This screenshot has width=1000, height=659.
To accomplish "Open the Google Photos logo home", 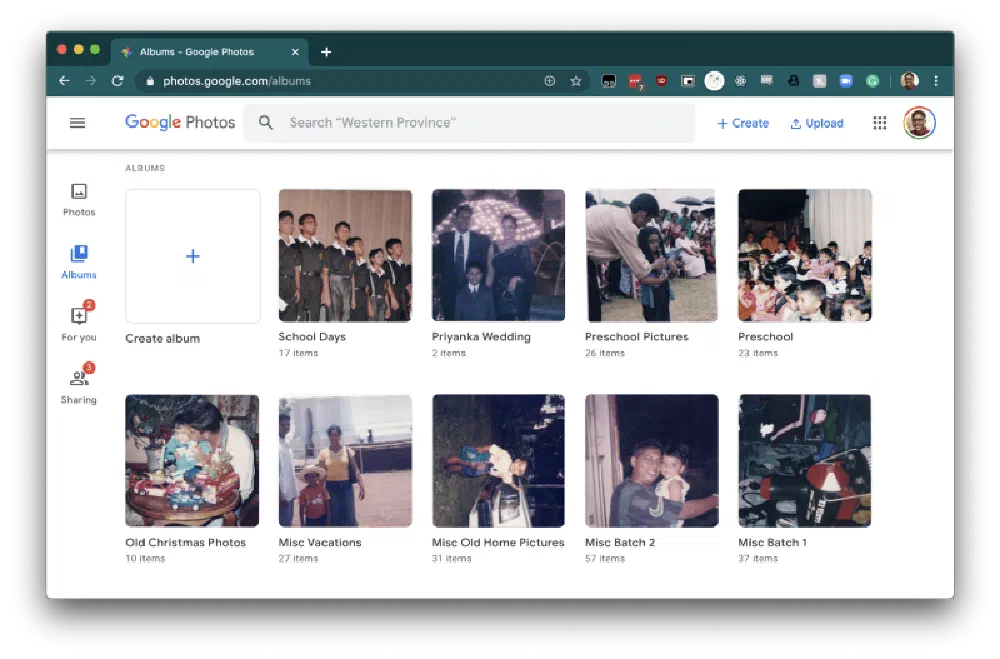I will (x=180, y=122).
